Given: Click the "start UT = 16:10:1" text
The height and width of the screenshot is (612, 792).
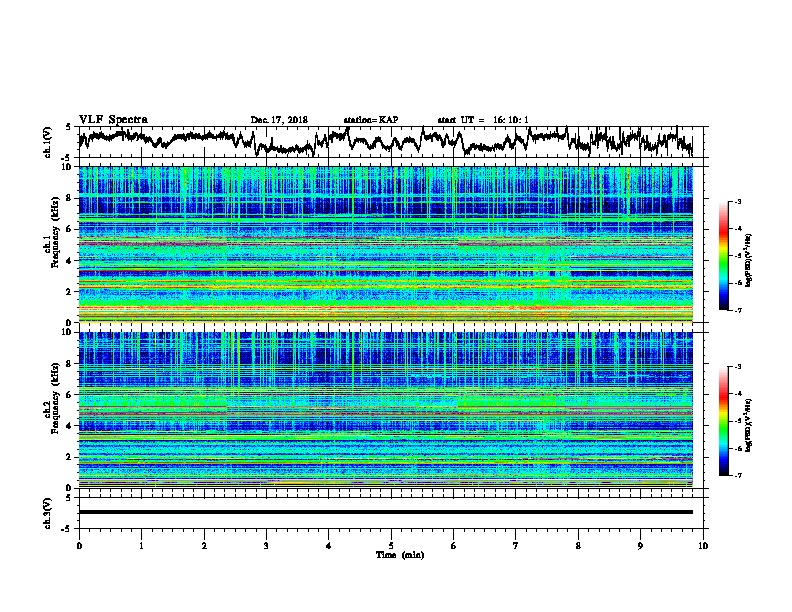Looking at the screenshot, I should tap(483, 120).
